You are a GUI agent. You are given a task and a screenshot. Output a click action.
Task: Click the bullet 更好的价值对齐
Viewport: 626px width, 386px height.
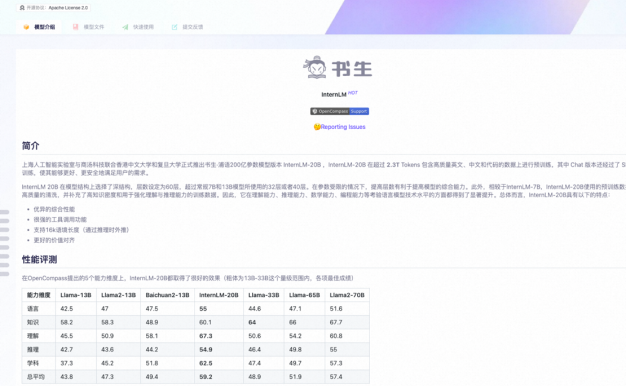coord(54,240)
